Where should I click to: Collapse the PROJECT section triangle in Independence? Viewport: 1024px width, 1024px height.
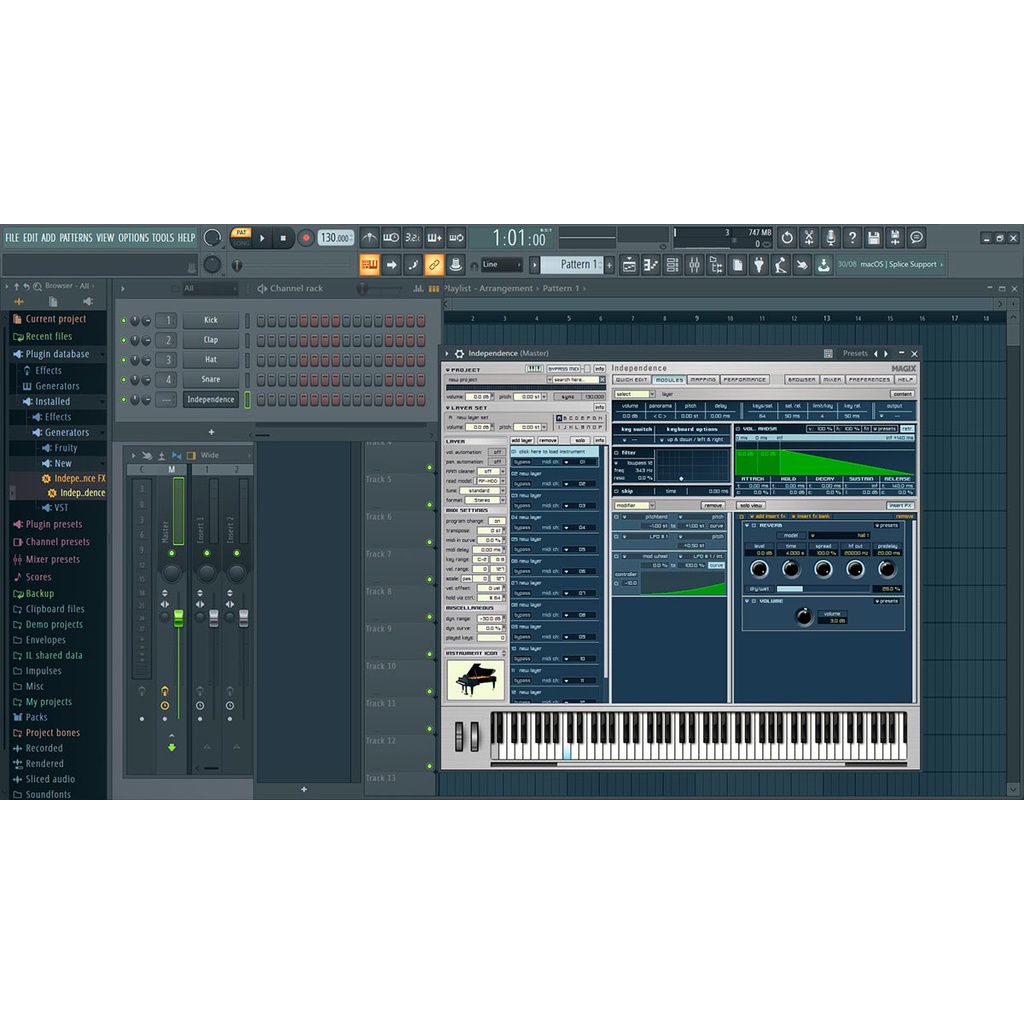click(x=448, y=370)
